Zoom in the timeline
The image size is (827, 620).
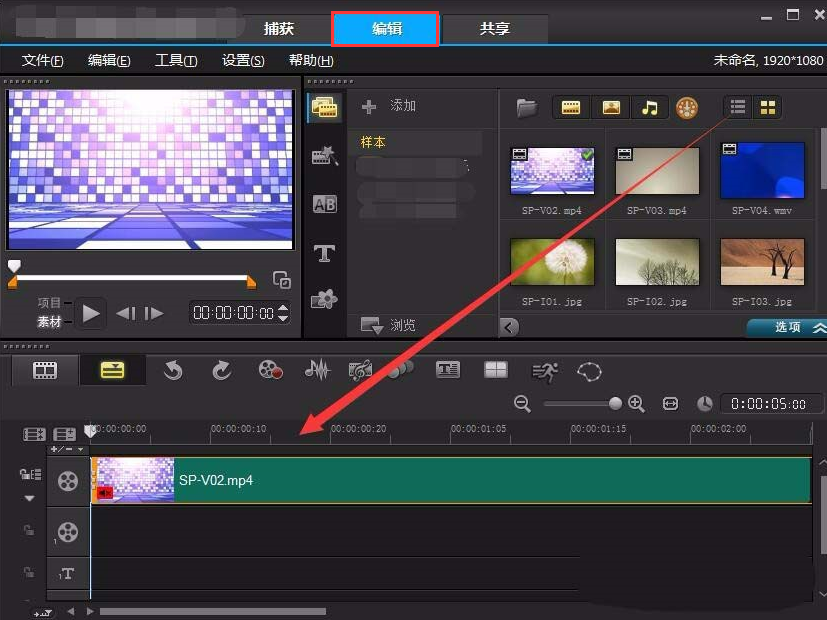coord(636,404)
